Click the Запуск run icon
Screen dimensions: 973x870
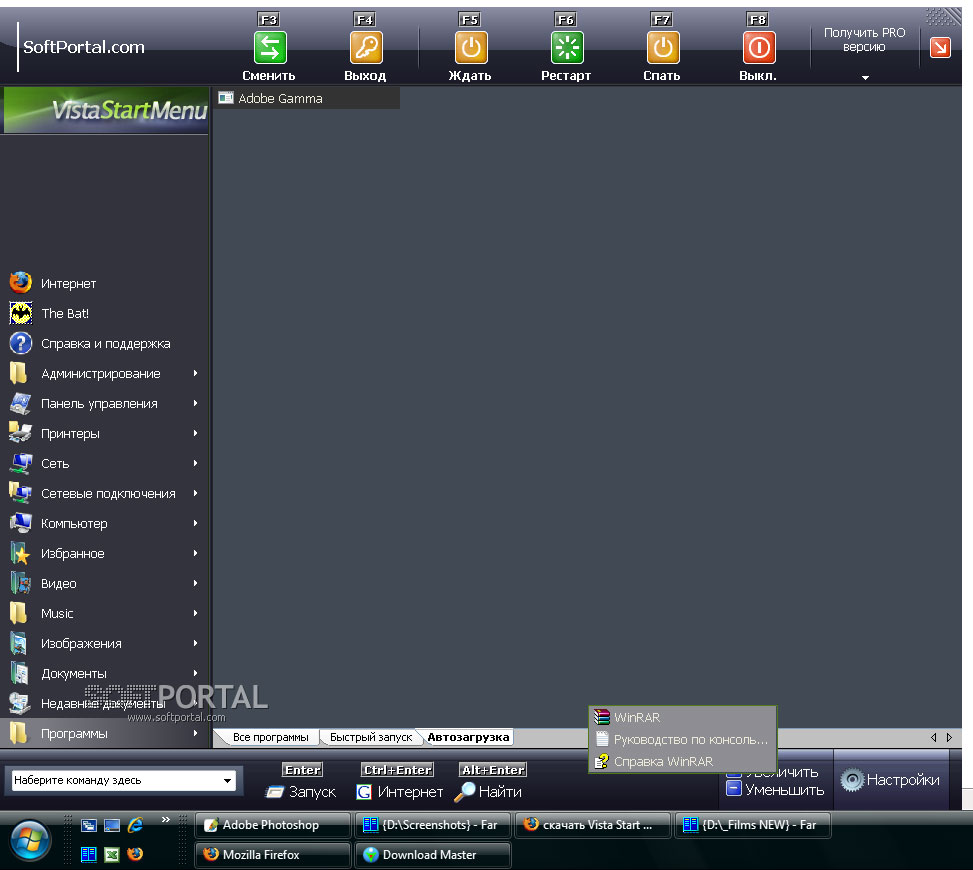274,792
